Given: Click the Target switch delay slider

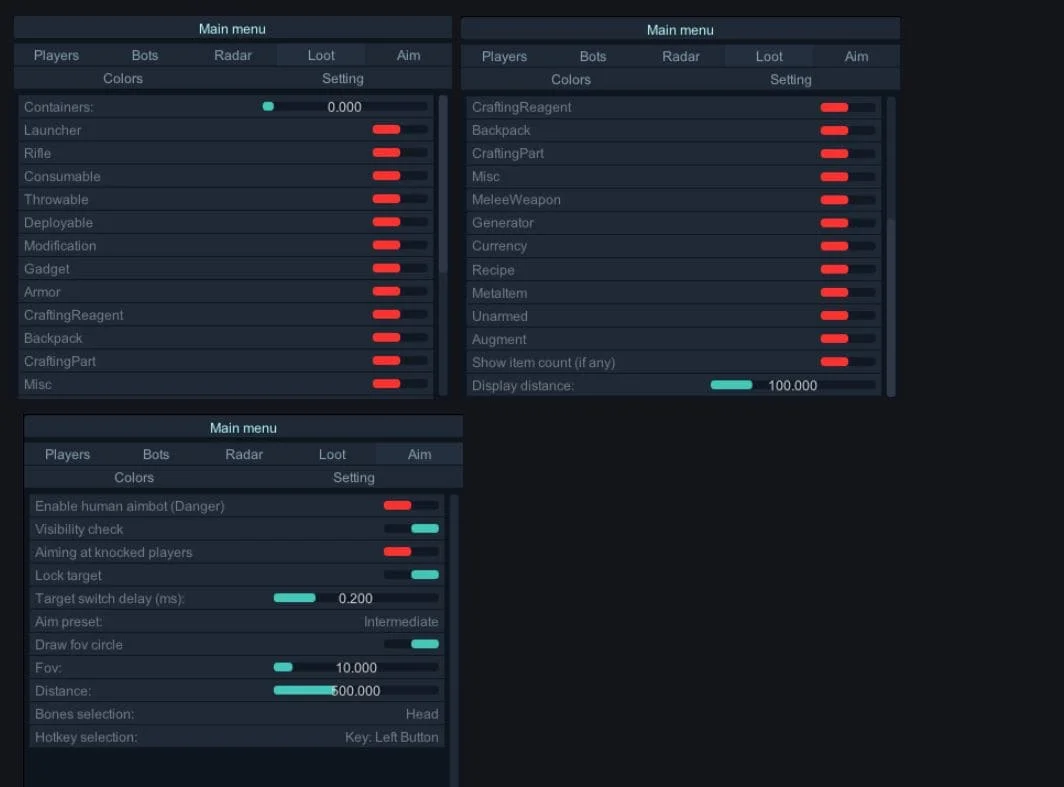Looking at the screenshot, I should 355,598.
